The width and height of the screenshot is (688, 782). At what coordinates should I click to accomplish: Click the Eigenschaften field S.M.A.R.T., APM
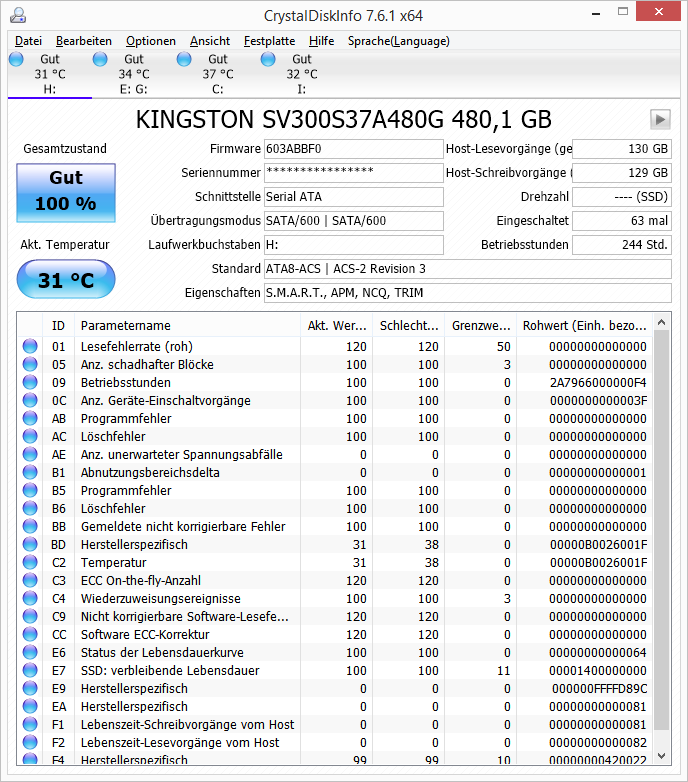[468, 292]
